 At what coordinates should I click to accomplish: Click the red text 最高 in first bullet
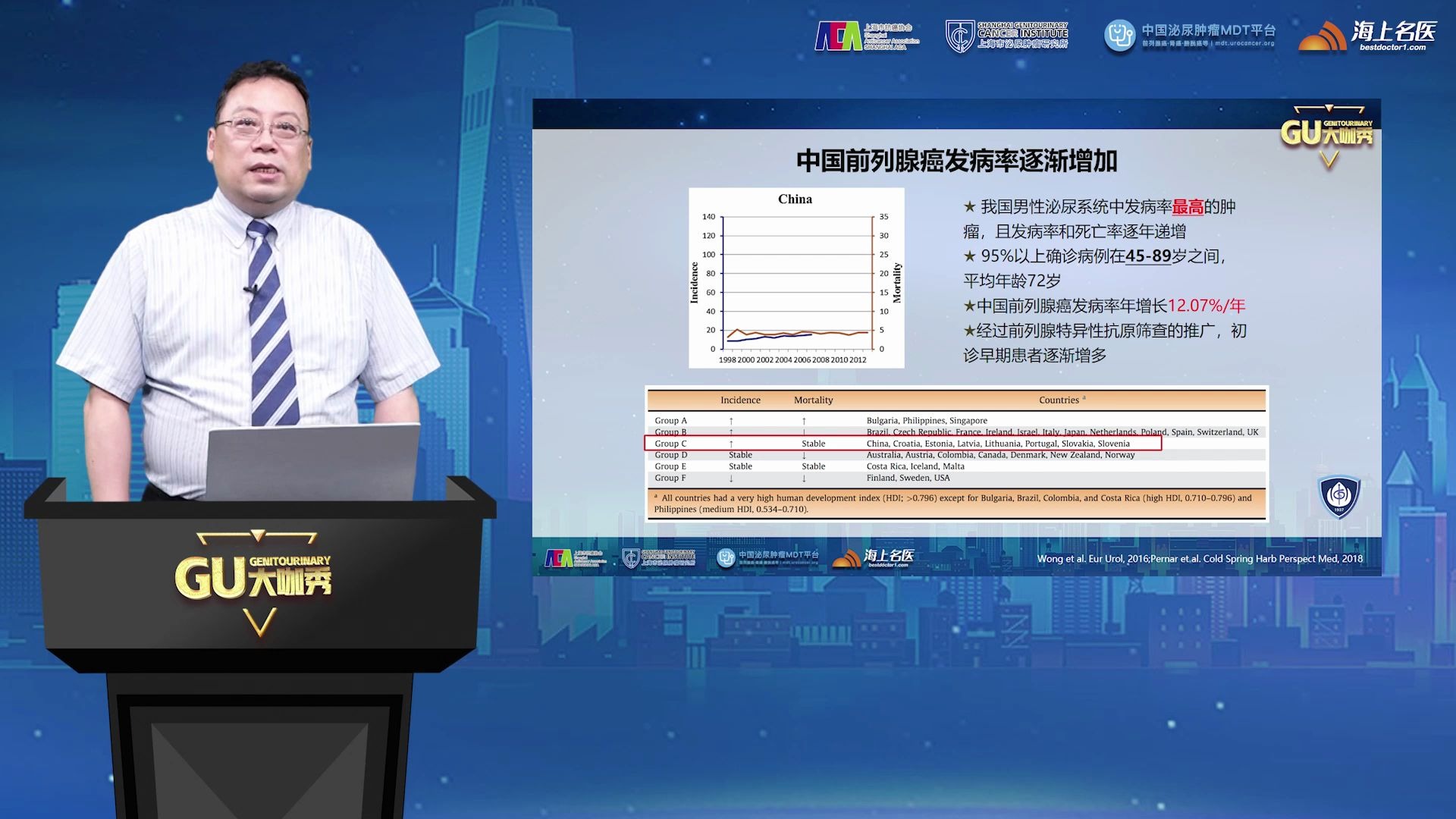pos(1188,206)
